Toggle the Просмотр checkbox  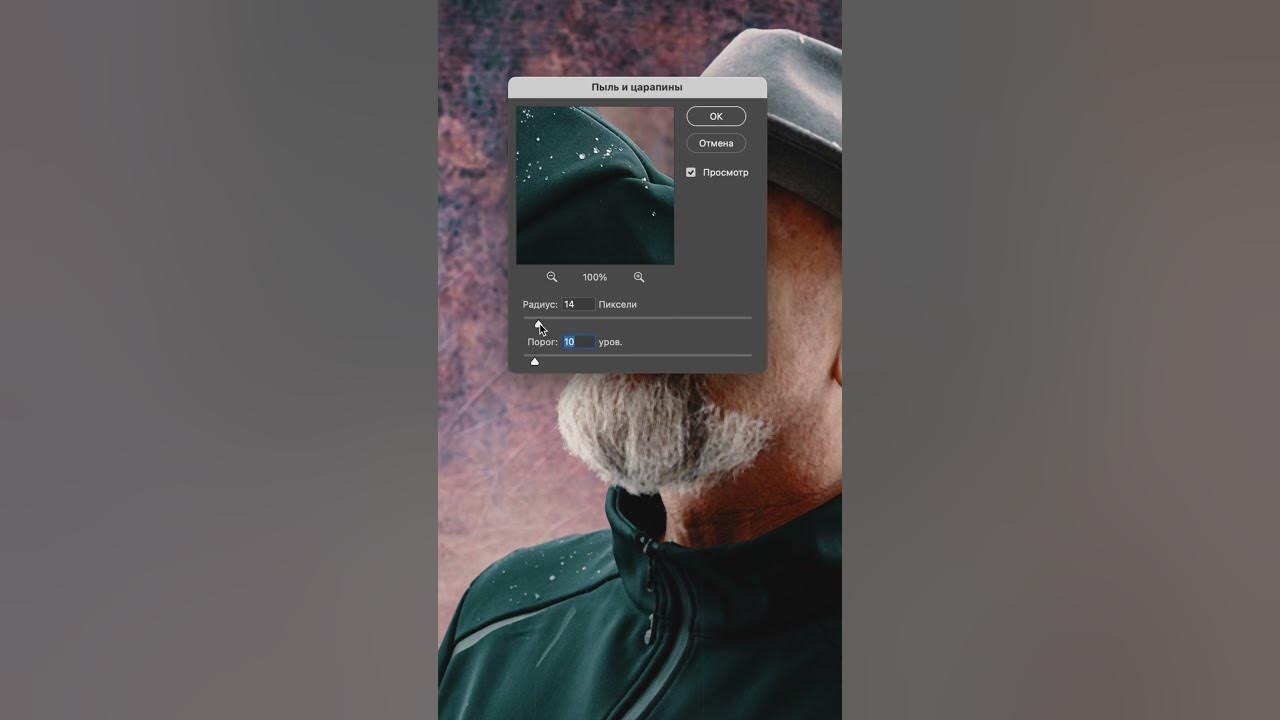[x=691, y=172]
